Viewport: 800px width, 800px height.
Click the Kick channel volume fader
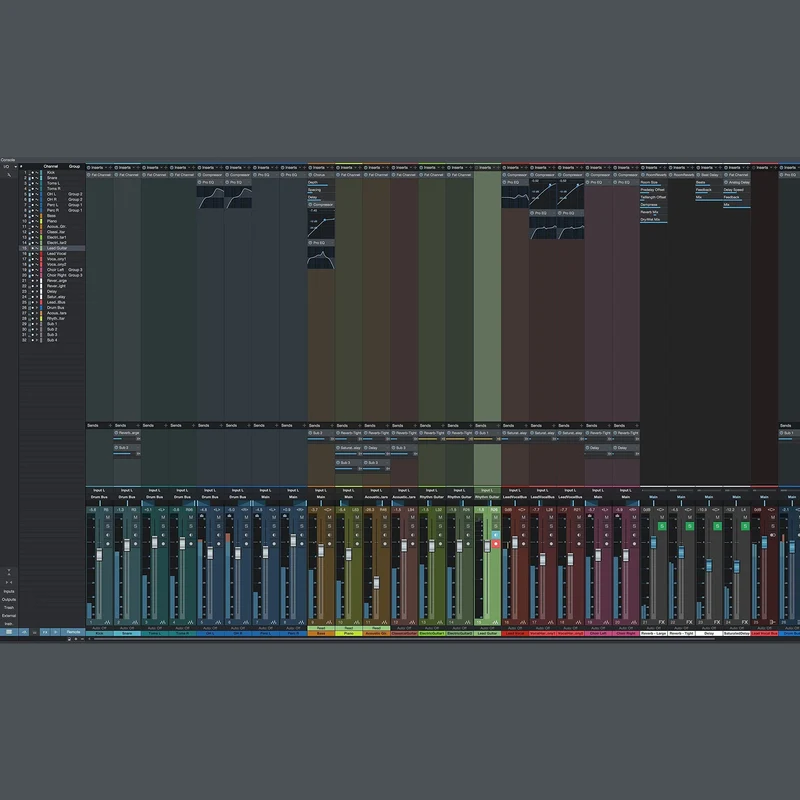point(99,554)
